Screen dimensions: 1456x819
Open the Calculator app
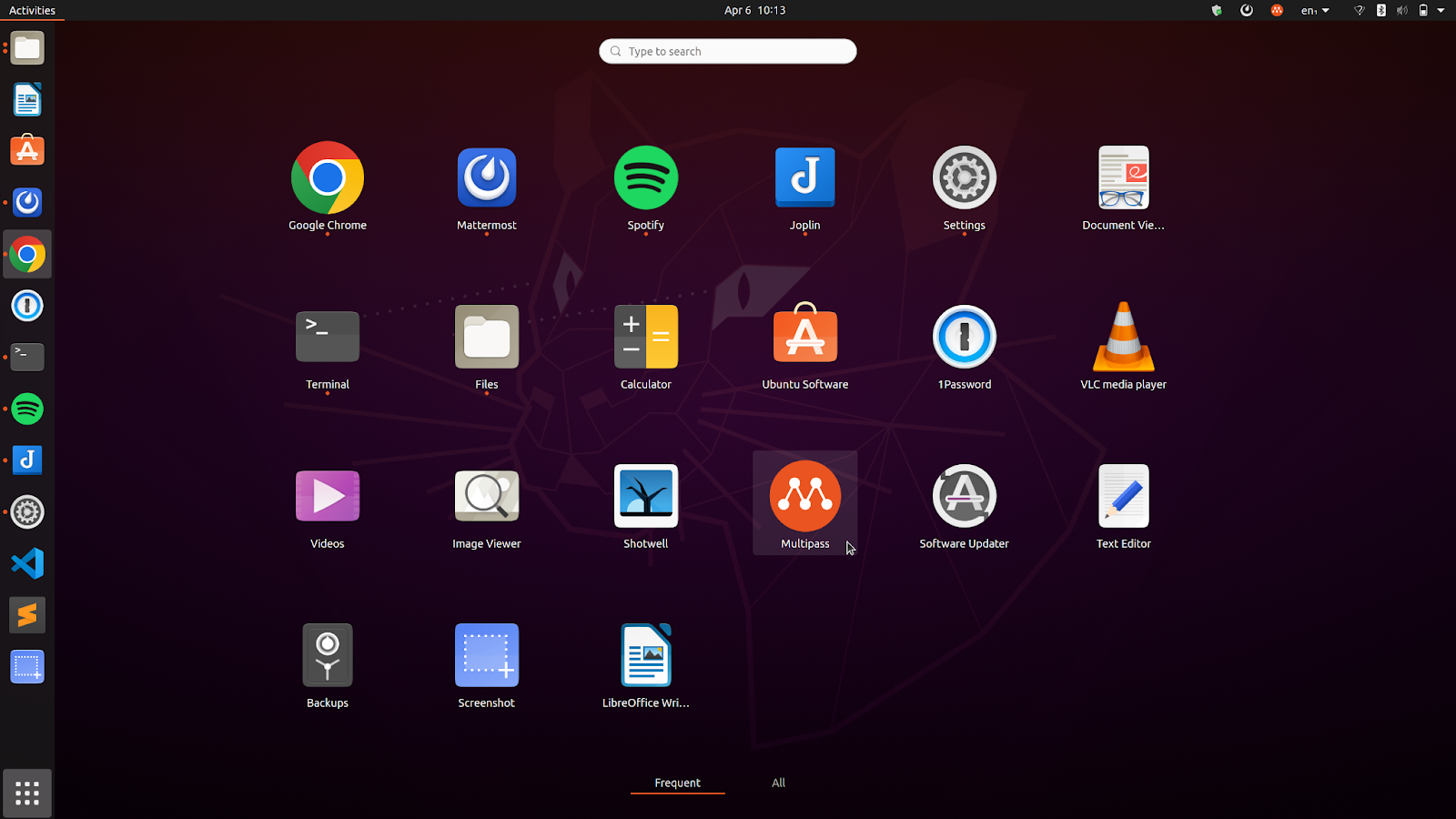(x=645, y=338)
